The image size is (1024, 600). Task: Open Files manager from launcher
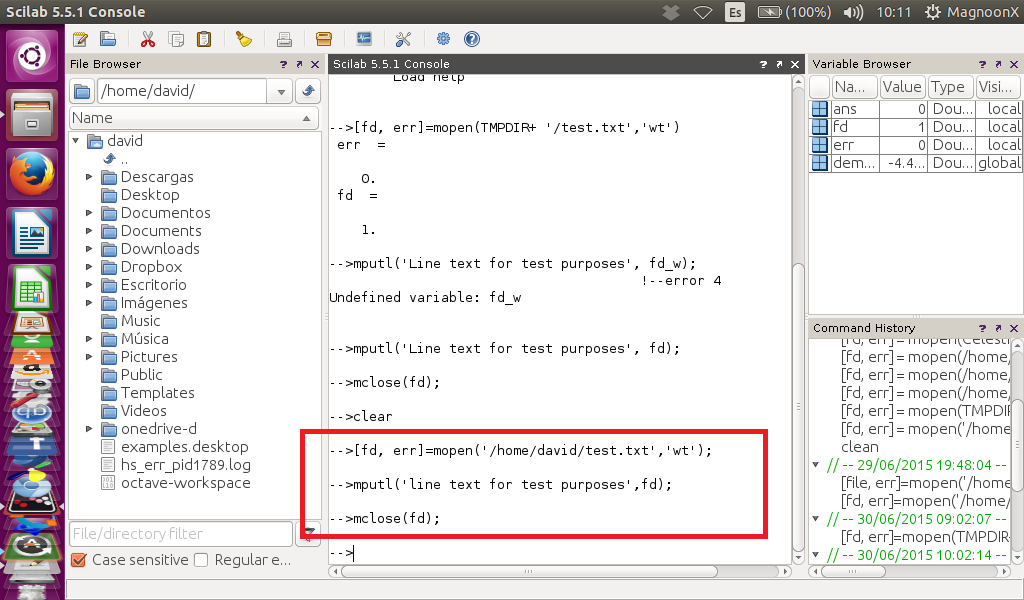coord(32,115)
